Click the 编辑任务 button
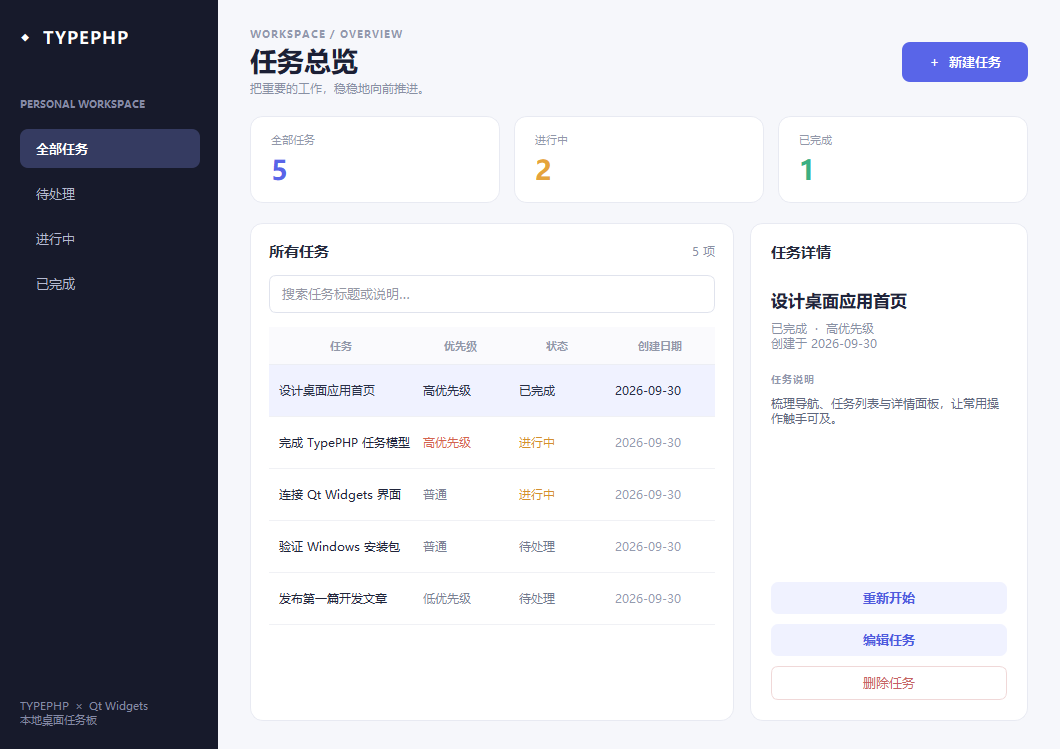1060x749 pixels. 888,640
